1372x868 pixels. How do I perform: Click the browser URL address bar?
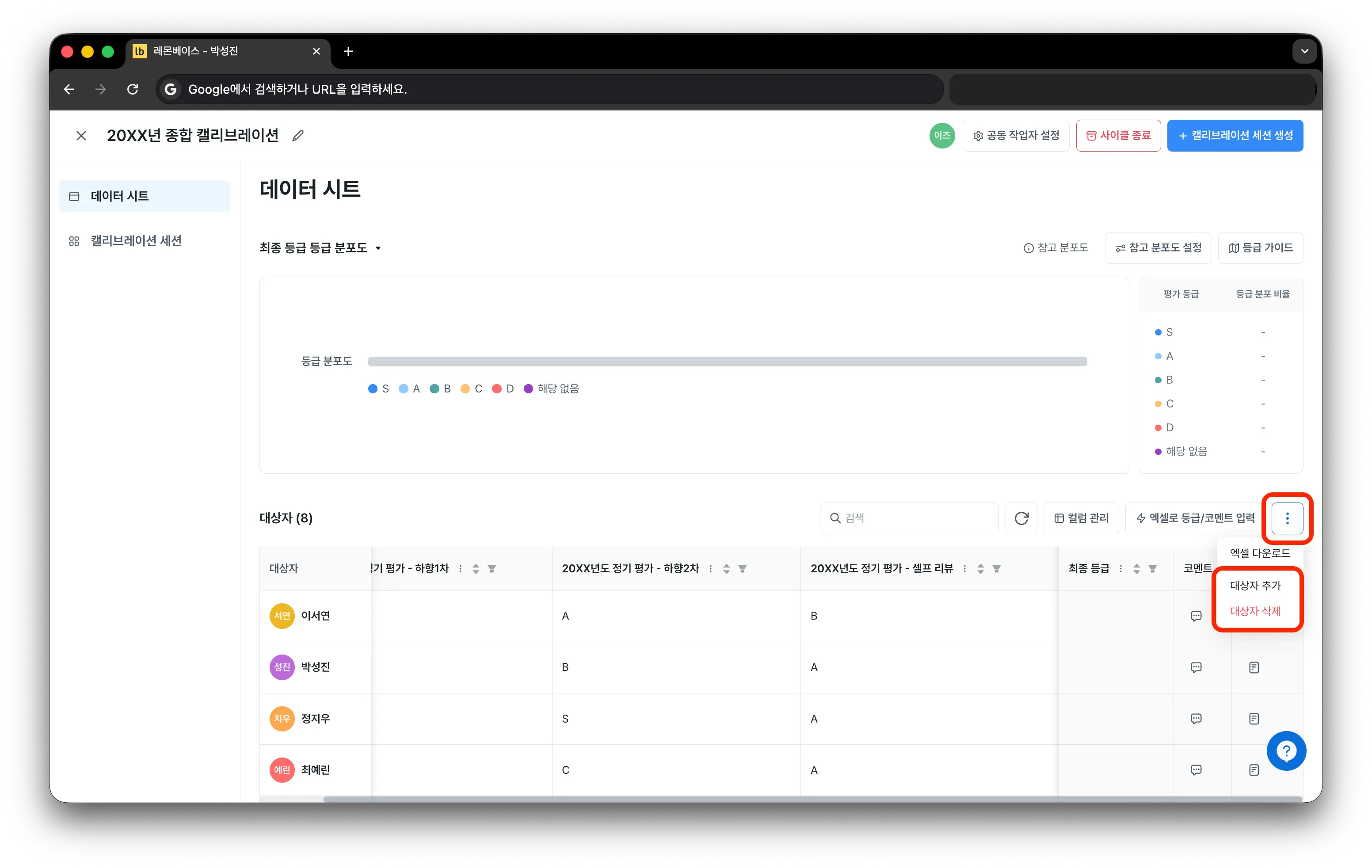click(x=550, y=89)
